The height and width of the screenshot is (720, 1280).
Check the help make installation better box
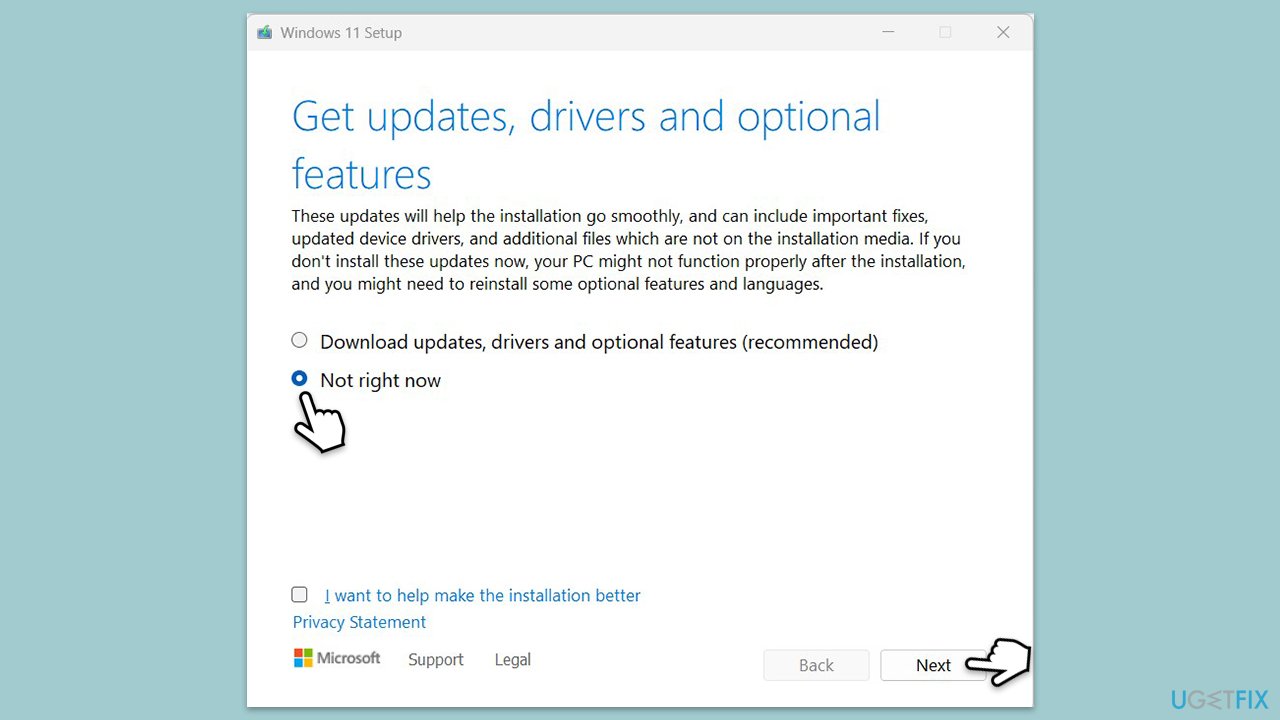(x=299, y=594)
